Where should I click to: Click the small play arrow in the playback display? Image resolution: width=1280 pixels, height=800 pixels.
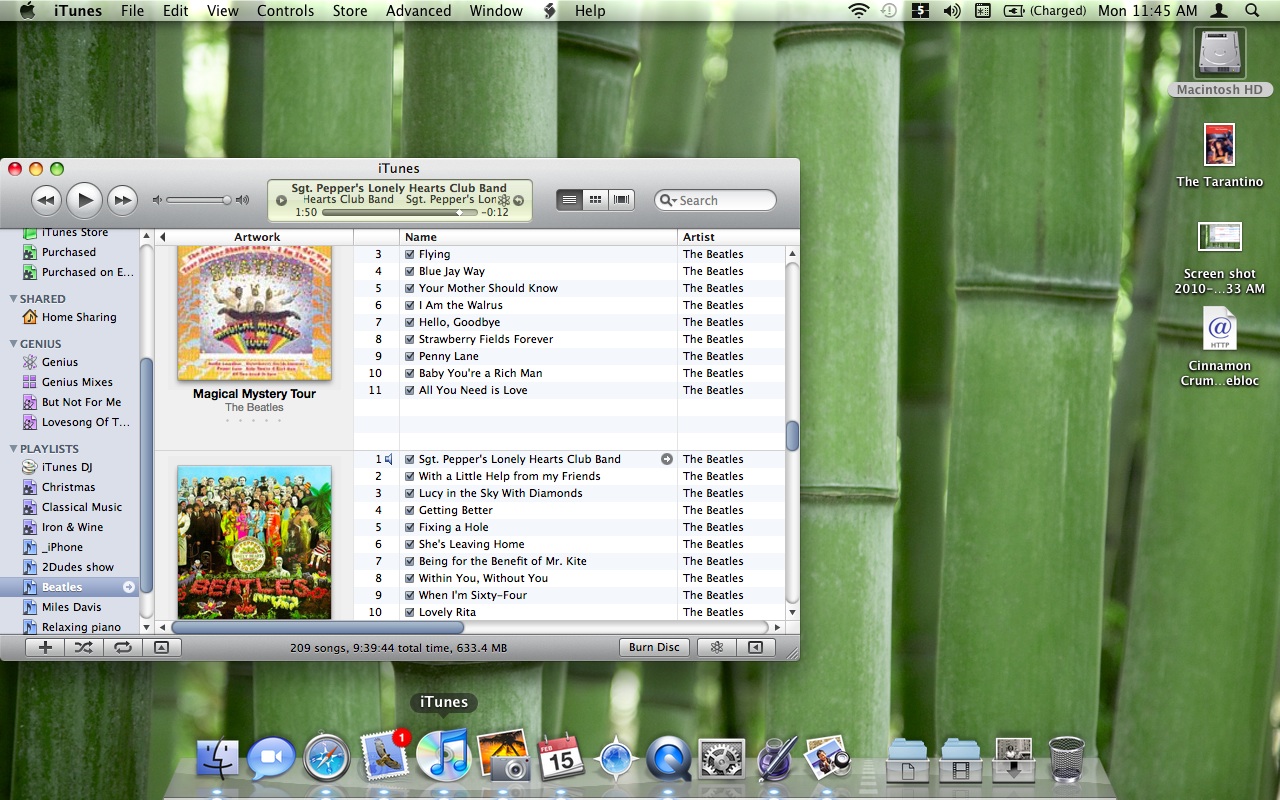point(282,200)
